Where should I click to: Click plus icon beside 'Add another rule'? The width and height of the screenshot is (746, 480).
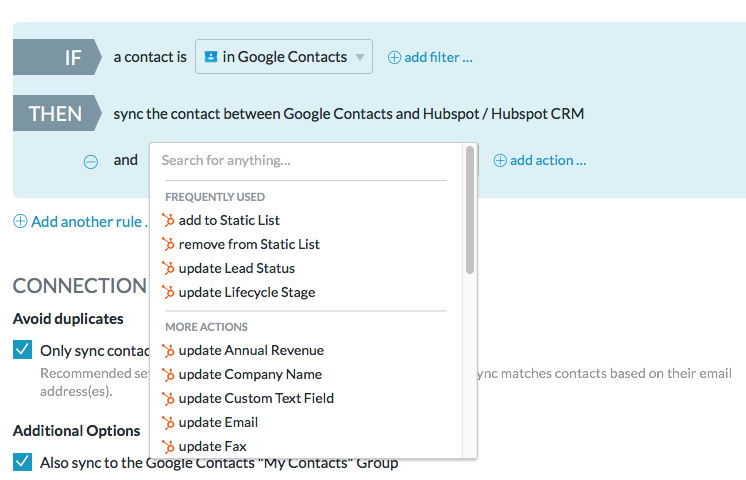coord(20,221)
